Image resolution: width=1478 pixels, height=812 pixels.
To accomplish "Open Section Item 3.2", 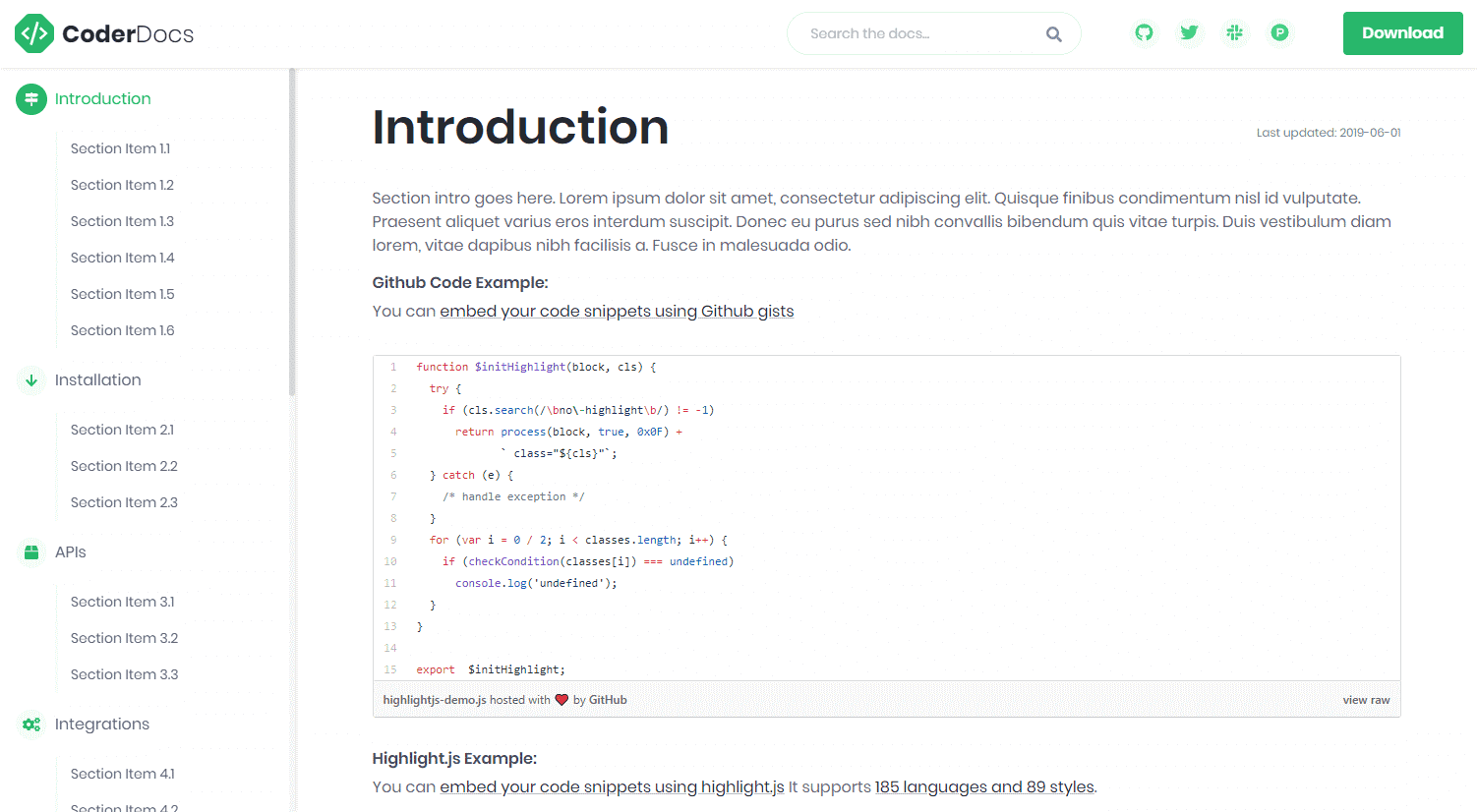I will (124, 638).
